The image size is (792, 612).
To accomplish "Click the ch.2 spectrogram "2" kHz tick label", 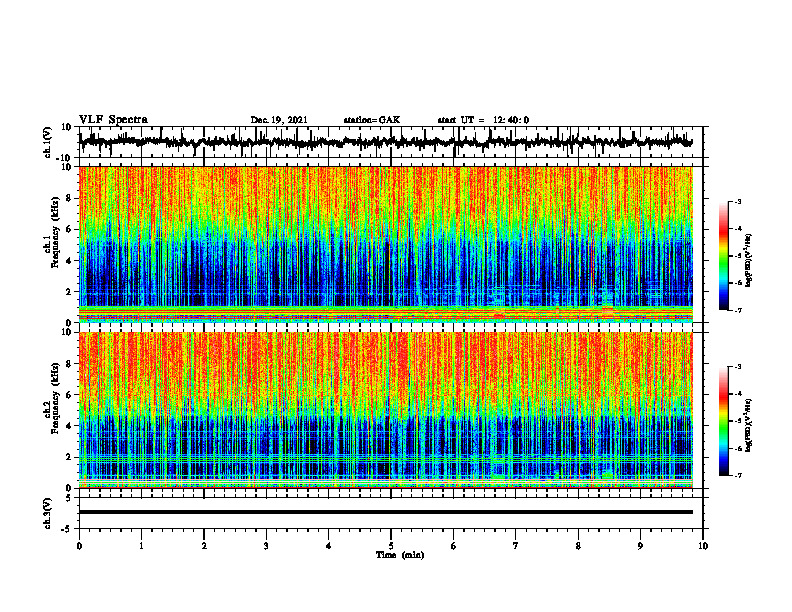I will click(69, 457).
